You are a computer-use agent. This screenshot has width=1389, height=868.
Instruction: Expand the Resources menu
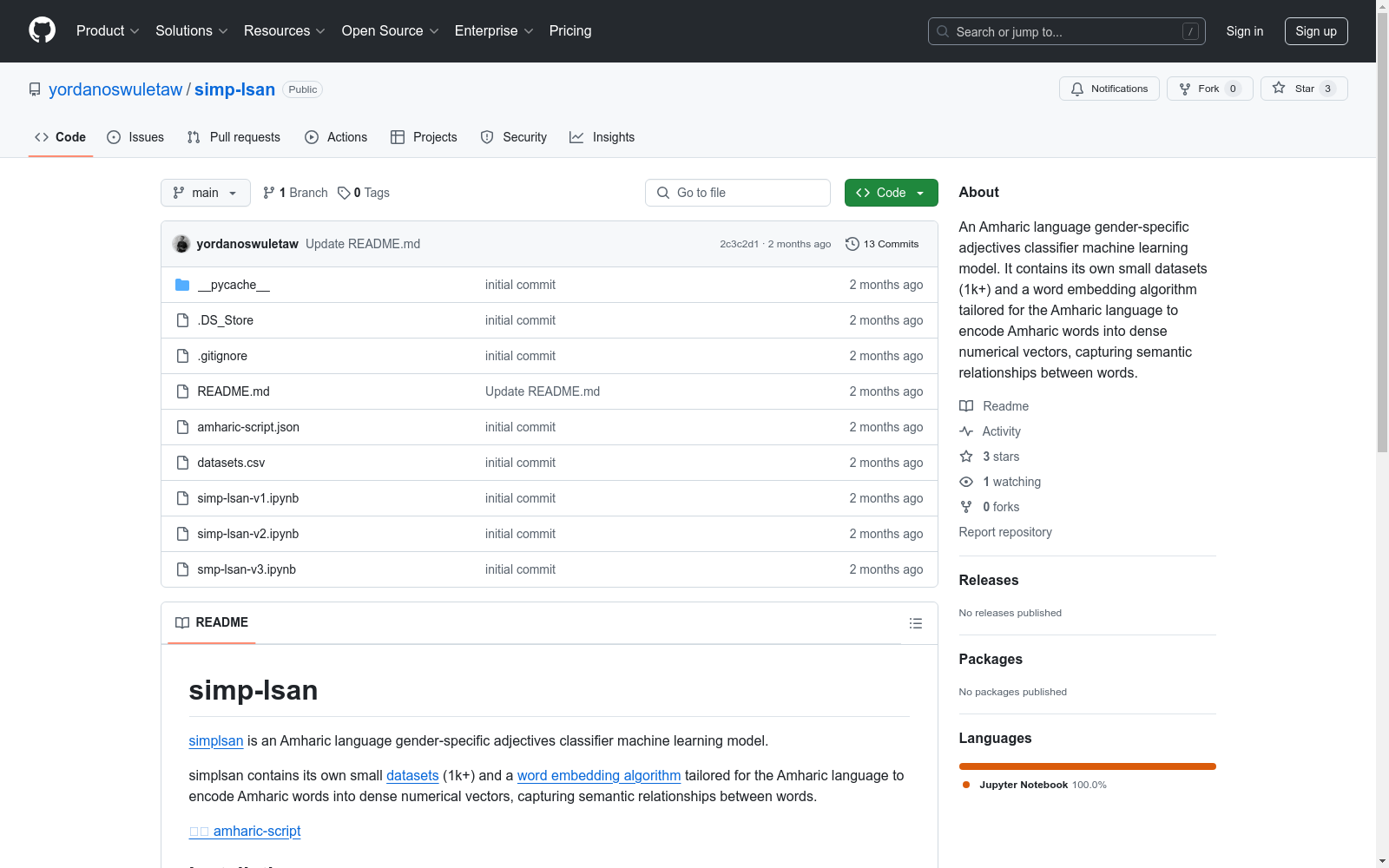coord(285,30)
